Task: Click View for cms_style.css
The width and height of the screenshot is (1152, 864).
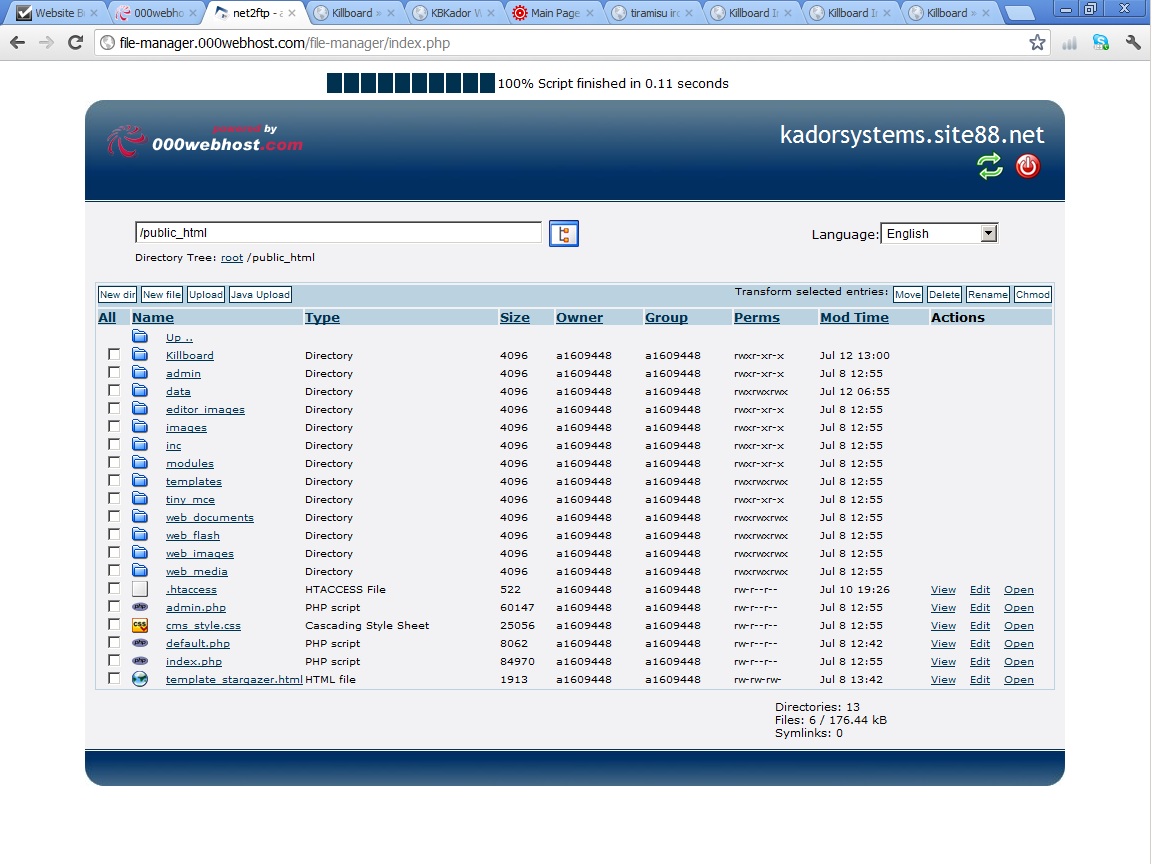Action: point(943,625)
